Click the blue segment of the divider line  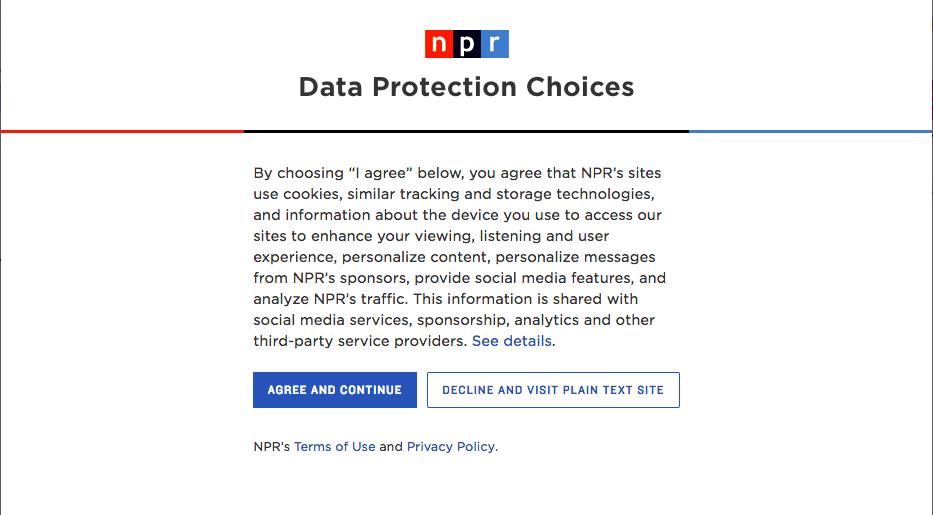pyautogui.click(x=810, y=131)
